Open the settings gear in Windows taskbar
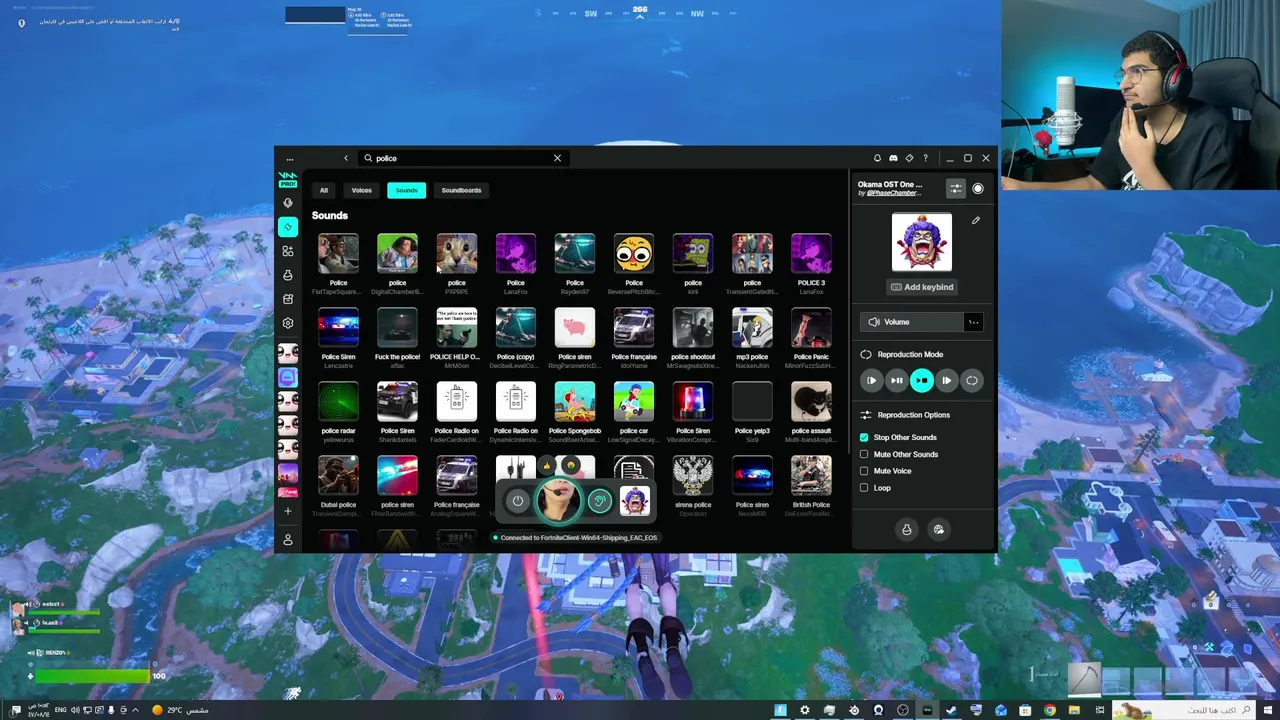The width and height of the screenshot is (1280, 720). click(x=805, y=710)
